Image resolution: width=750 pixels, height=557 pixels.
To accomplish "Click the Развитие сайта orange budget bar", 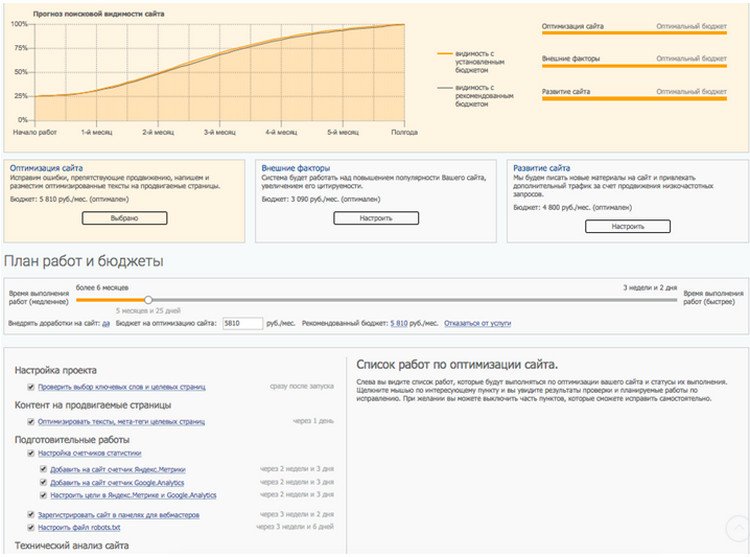I will [634, 98].
